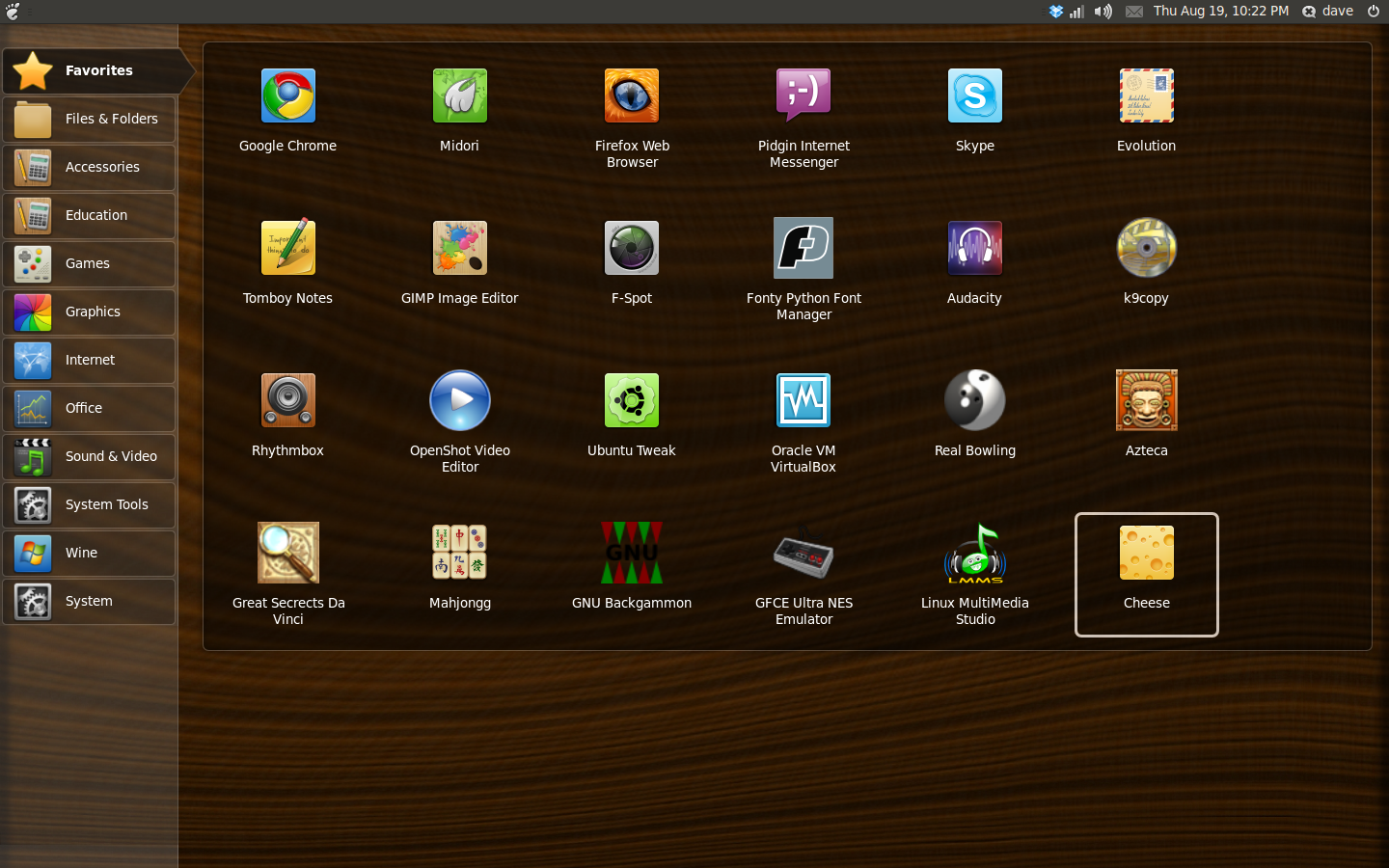Open F-Spot photo manager
Viewport: 1389px width, 868px height.
632,262
